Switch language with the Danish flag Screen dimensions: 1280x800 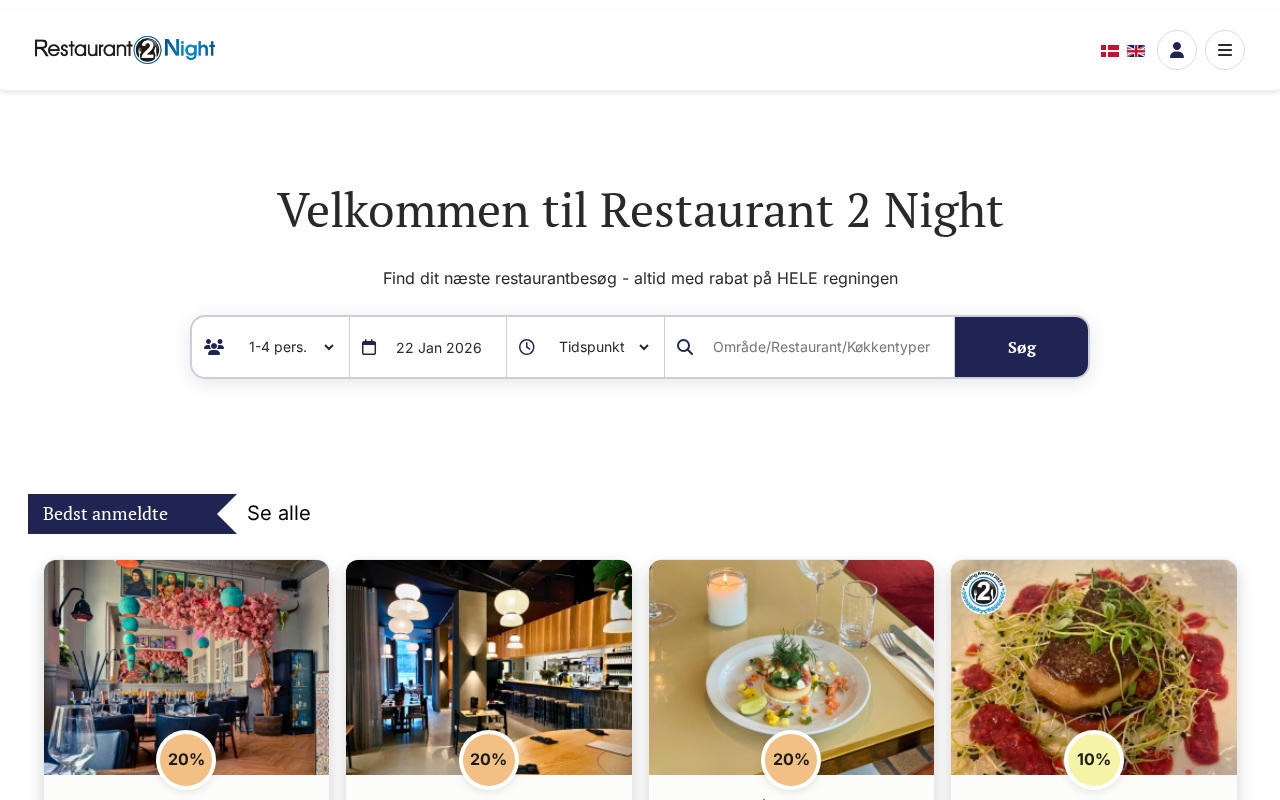pos(1110,51)
